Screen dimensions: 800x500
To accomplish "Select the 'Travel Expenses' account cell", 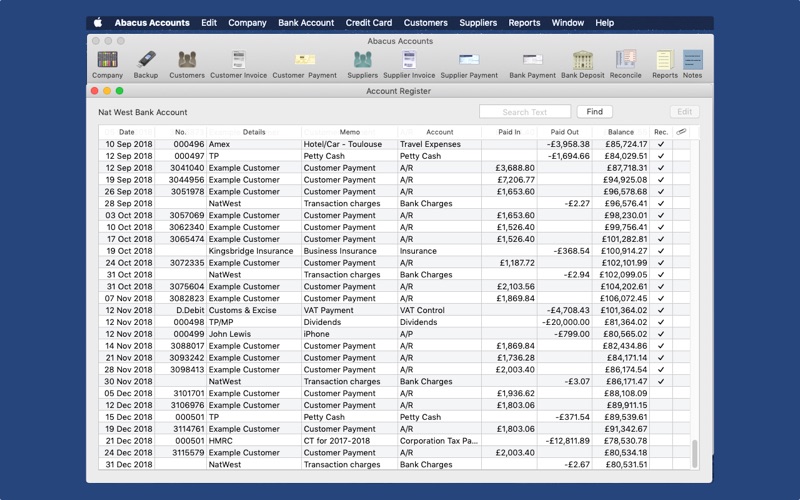I will tap(430, 144).
